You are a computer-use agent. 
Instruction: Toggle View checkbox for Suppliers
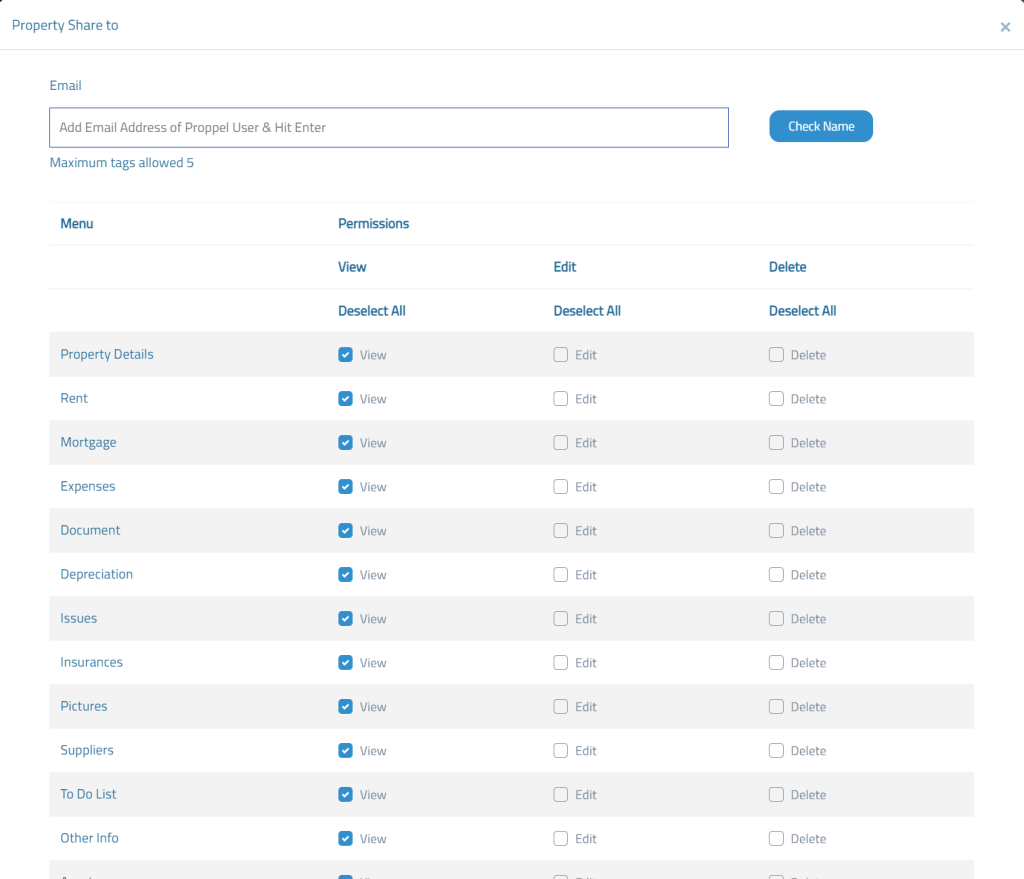coord(346,751)
